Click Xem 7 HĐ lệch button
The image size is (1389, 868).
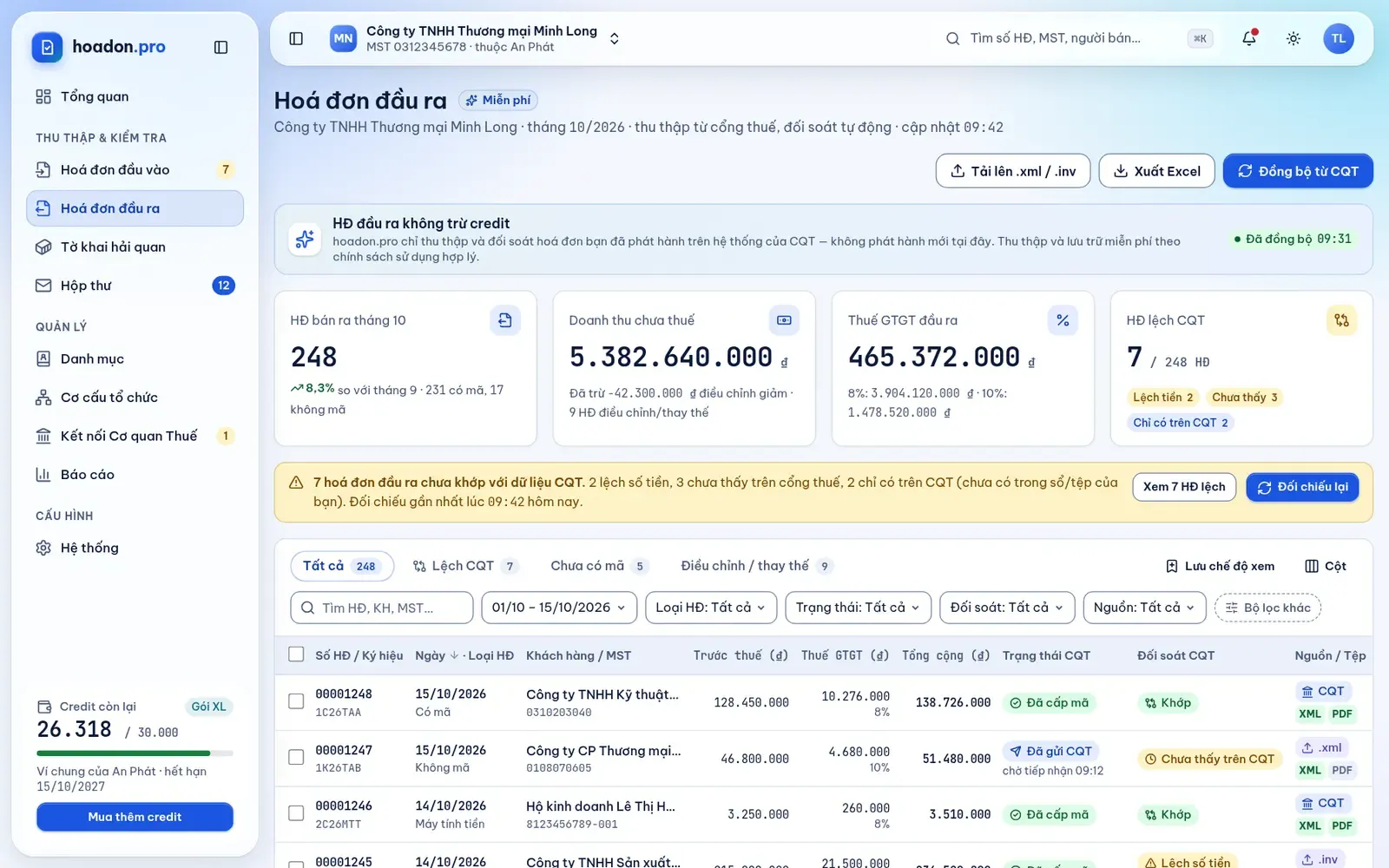(1184, 487)
